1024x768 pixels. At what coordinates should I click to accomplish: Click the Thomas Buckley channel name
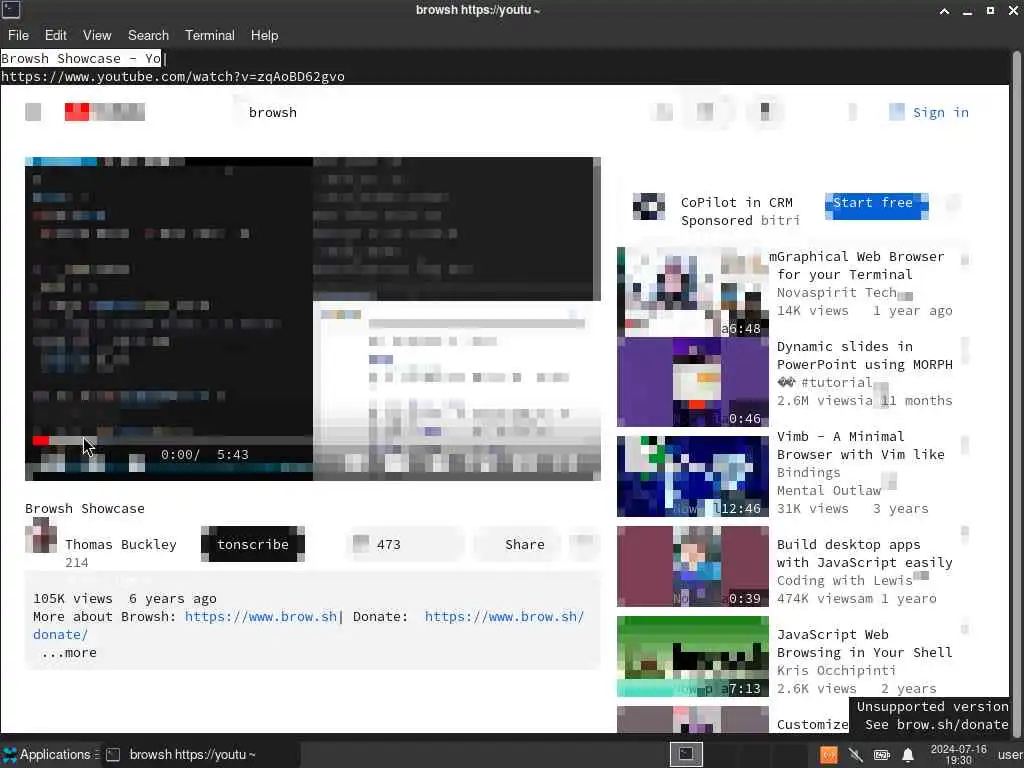tap(121, 544)
